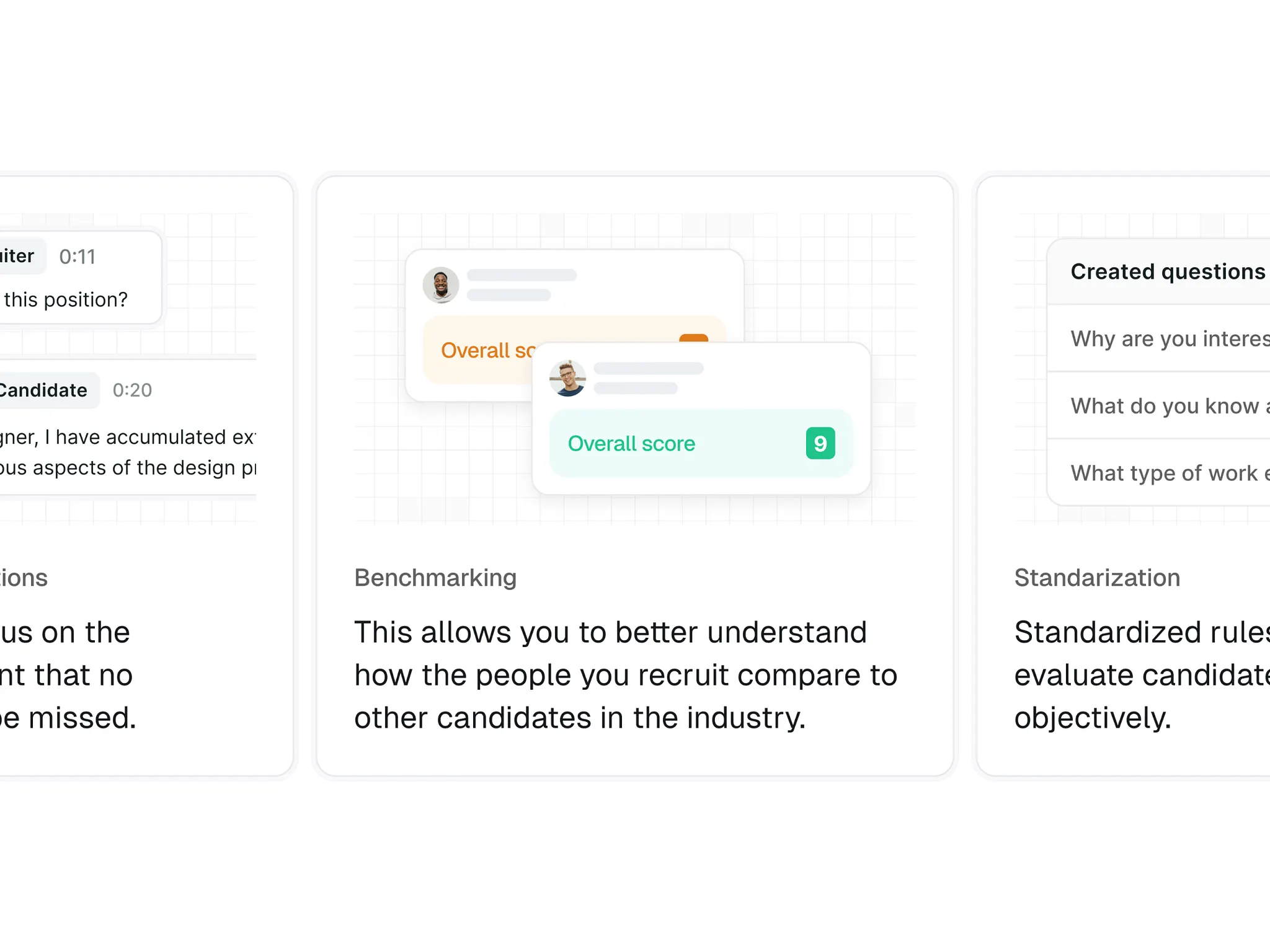Click the Benchmarking description paragraph
The image size is (1270, 952).
pos(626,675)
